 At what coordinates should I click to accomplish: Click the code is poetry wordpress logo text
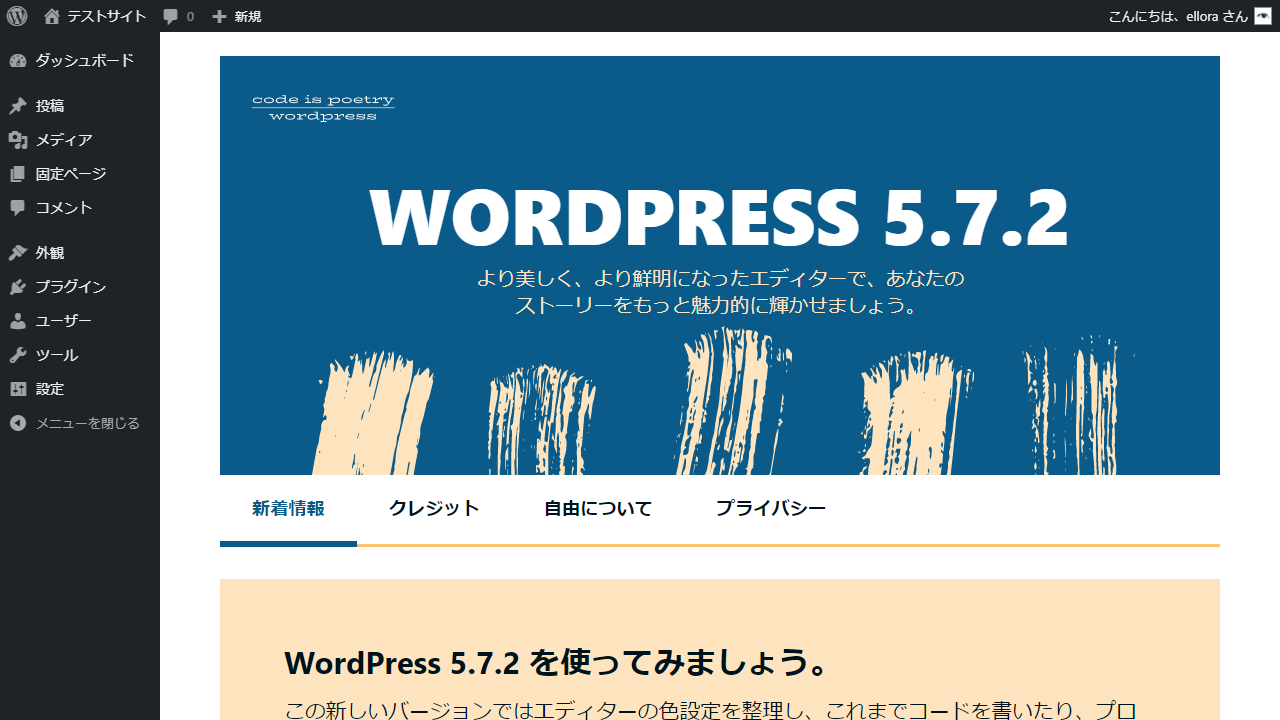click(x=323, y=108)
